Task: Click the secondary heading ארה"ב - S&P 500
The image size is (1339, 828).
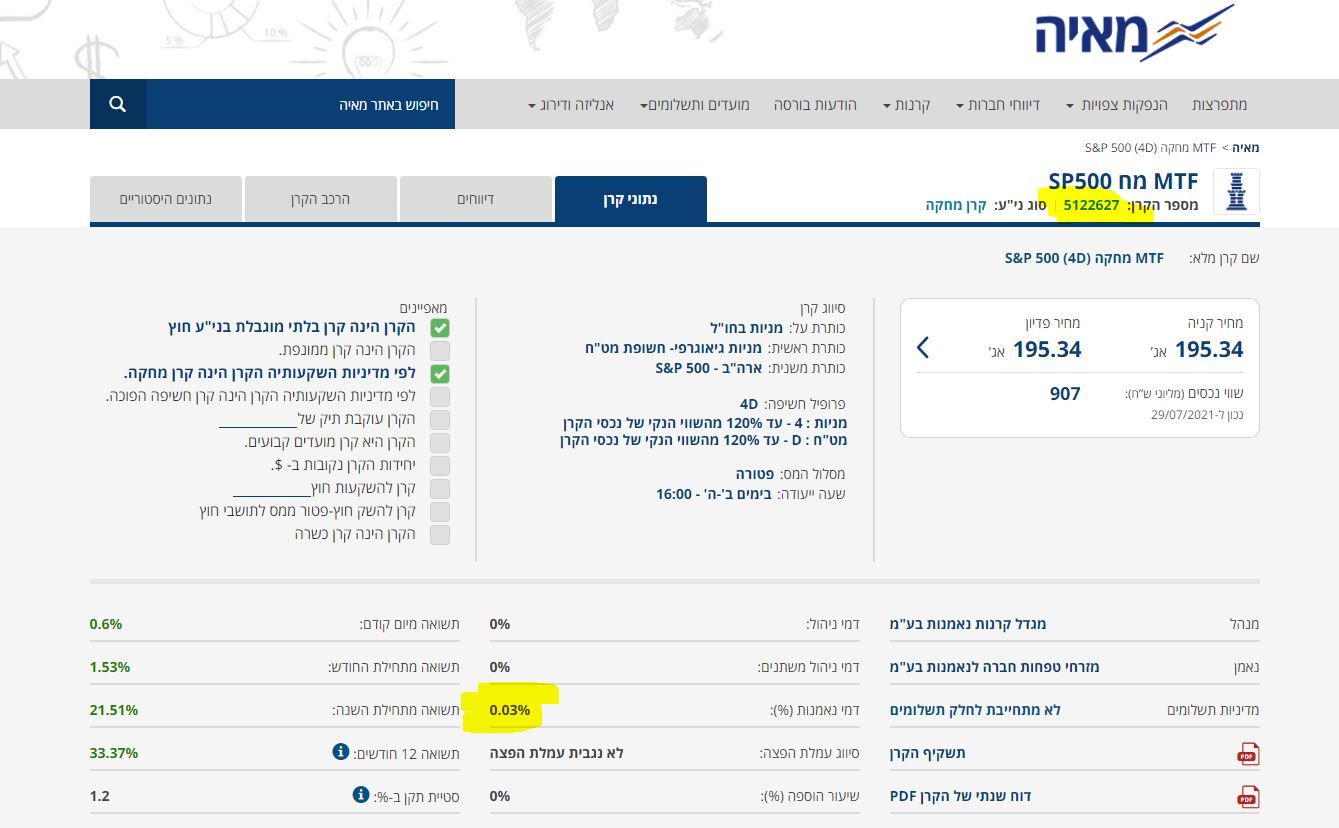Action: click(709, 368)
